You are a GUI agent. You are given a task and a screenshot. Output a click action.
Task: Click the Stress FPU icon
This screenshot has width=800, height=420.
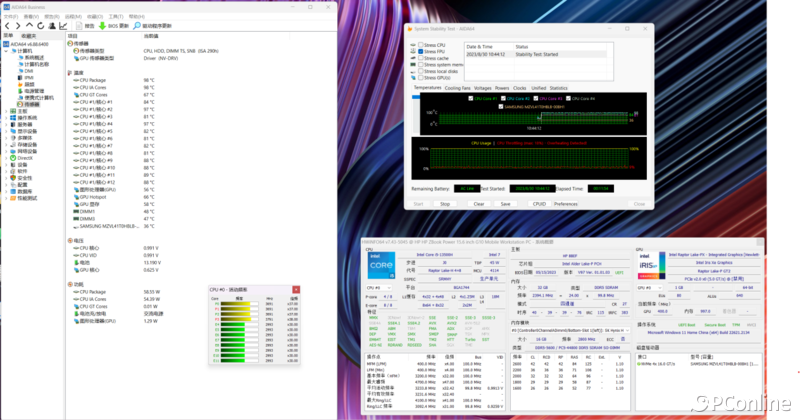click(x=413, y=52)
